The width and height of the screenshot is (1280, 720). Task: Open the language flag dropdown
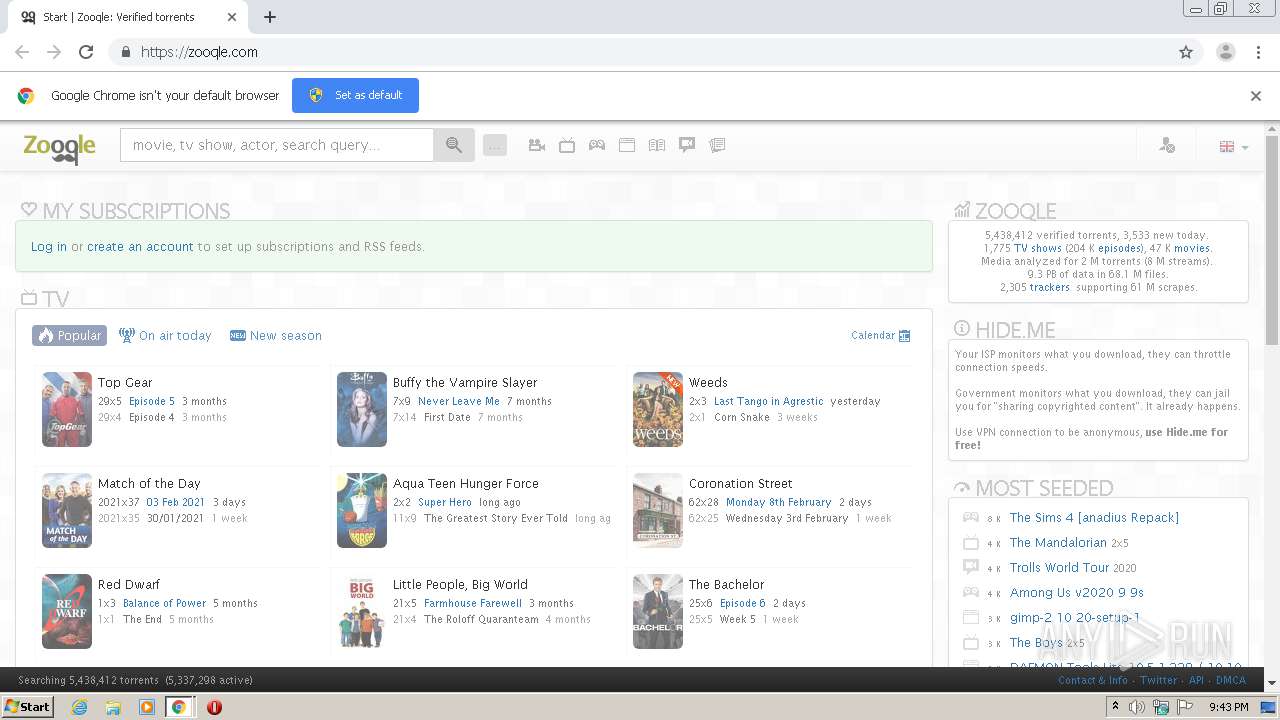tap(1233, 146)
